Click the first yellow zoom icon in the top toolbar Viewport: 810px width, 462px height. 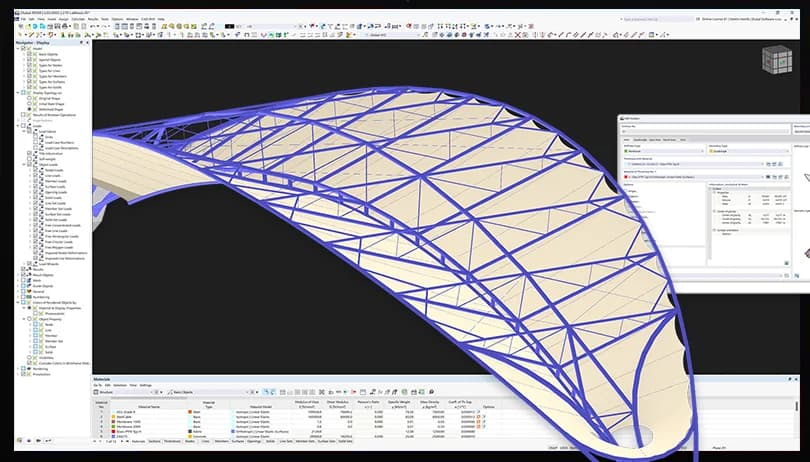(163, 26)
